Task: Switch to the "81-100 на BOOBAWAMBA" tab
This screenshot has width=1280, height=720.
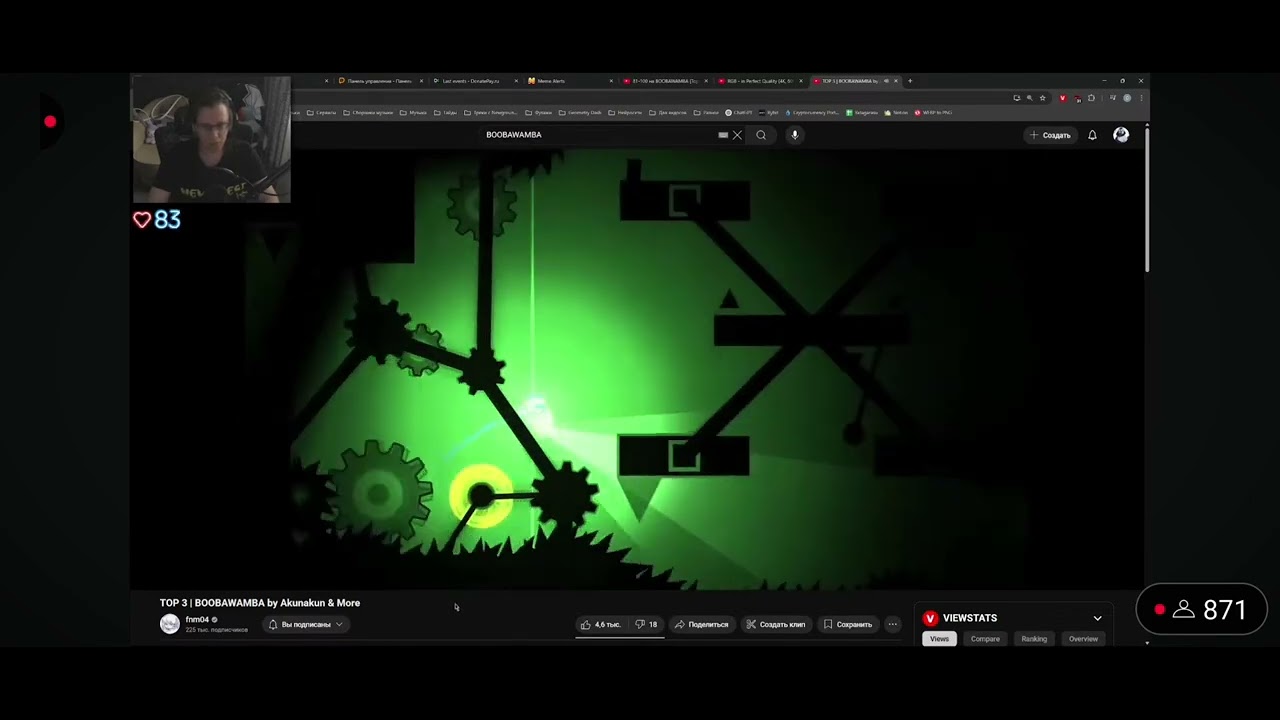Action: point(666,81)
